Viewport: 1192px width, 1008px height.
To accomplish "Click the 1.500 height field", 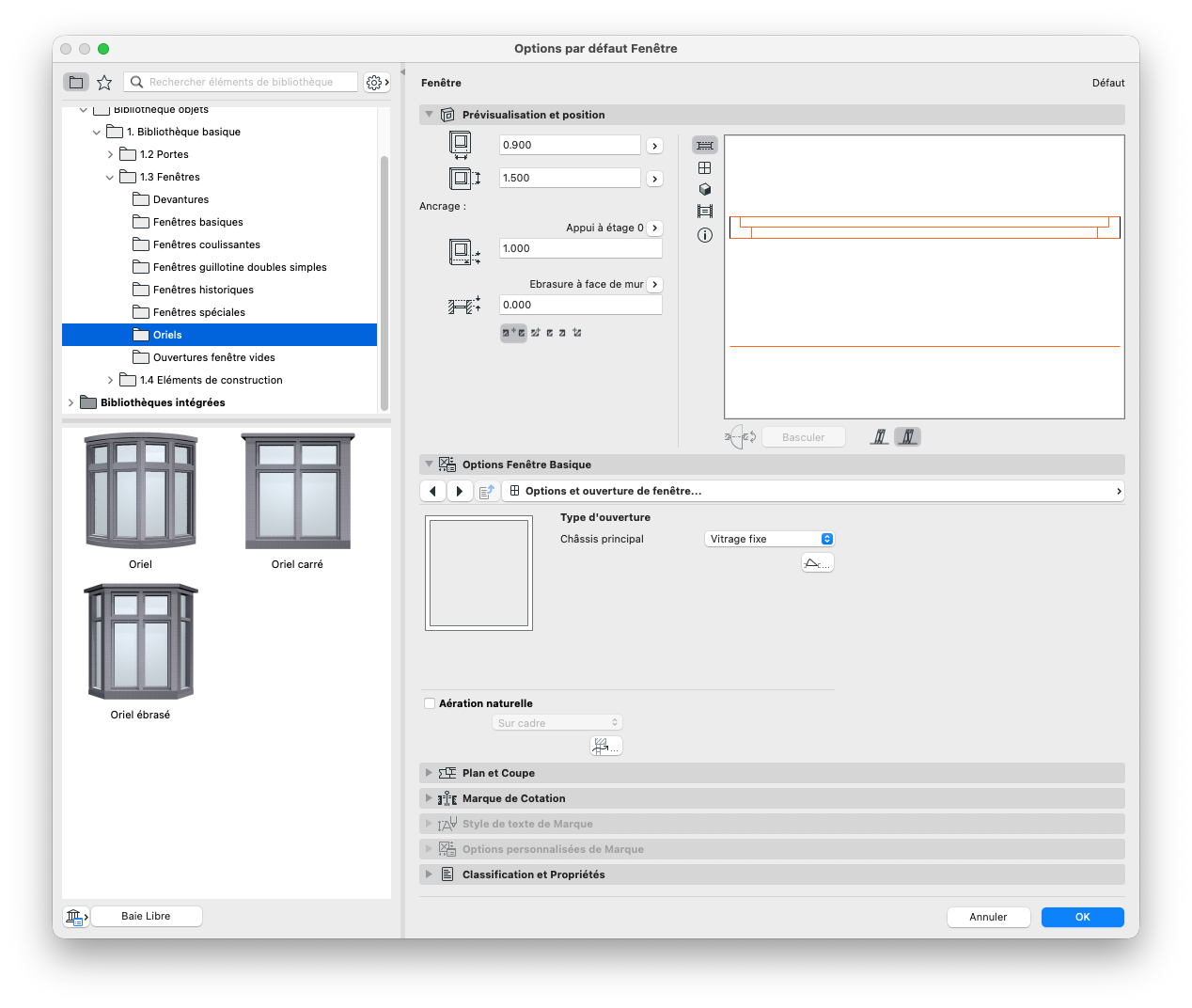I will coord(570,178).
